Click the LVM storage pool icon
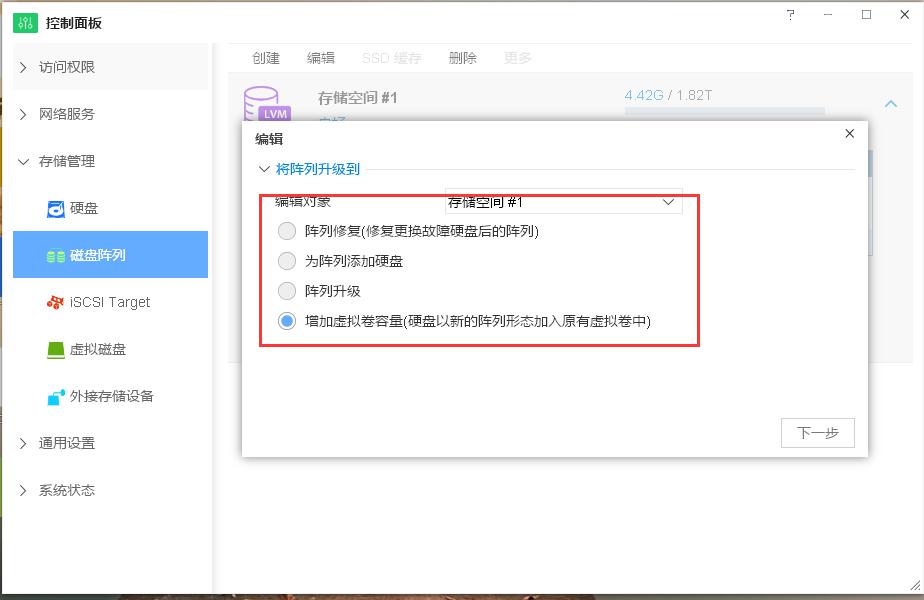Screen dimensions: 924x600 pyautogui.click(x=267, y=104)
